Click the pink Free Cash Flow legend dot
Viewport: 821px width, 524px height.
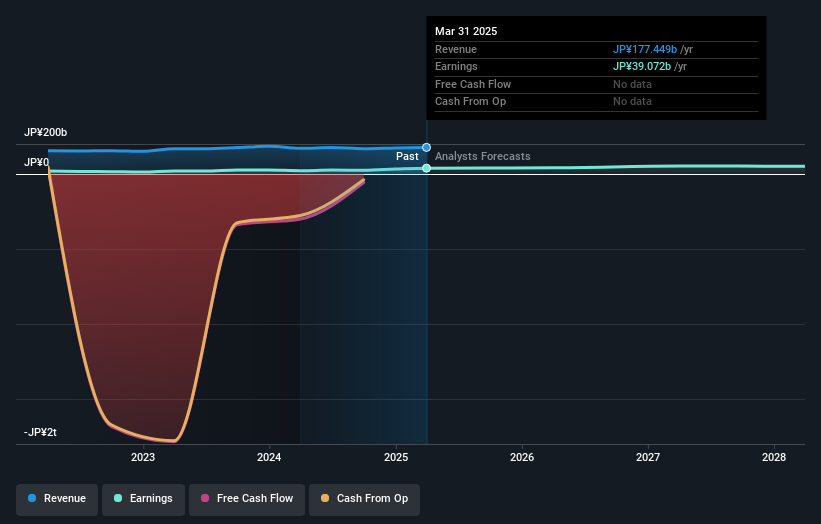coord(205,498)
